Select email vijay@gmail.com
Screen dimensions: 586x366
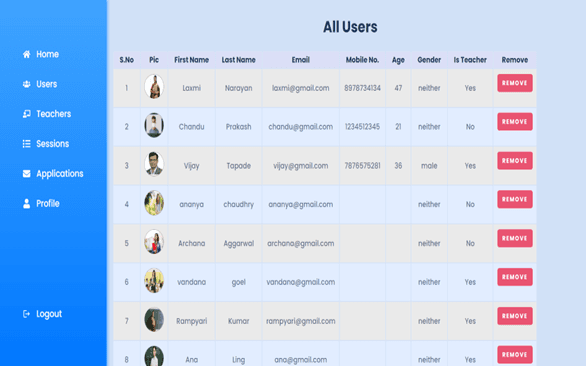(x=300, y=166)
